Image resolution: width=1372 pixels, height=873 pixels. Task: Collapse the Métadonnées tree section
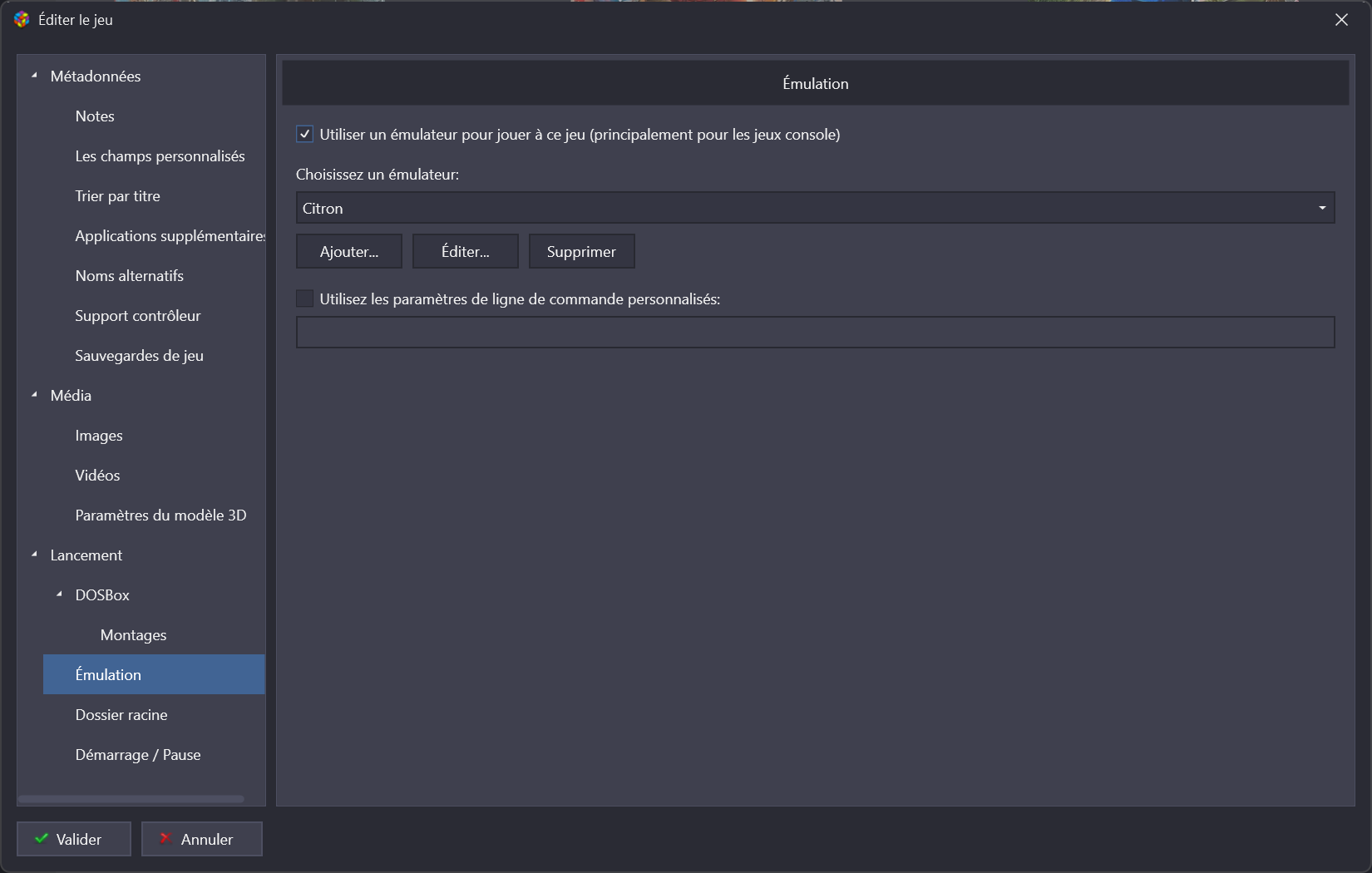34,76
